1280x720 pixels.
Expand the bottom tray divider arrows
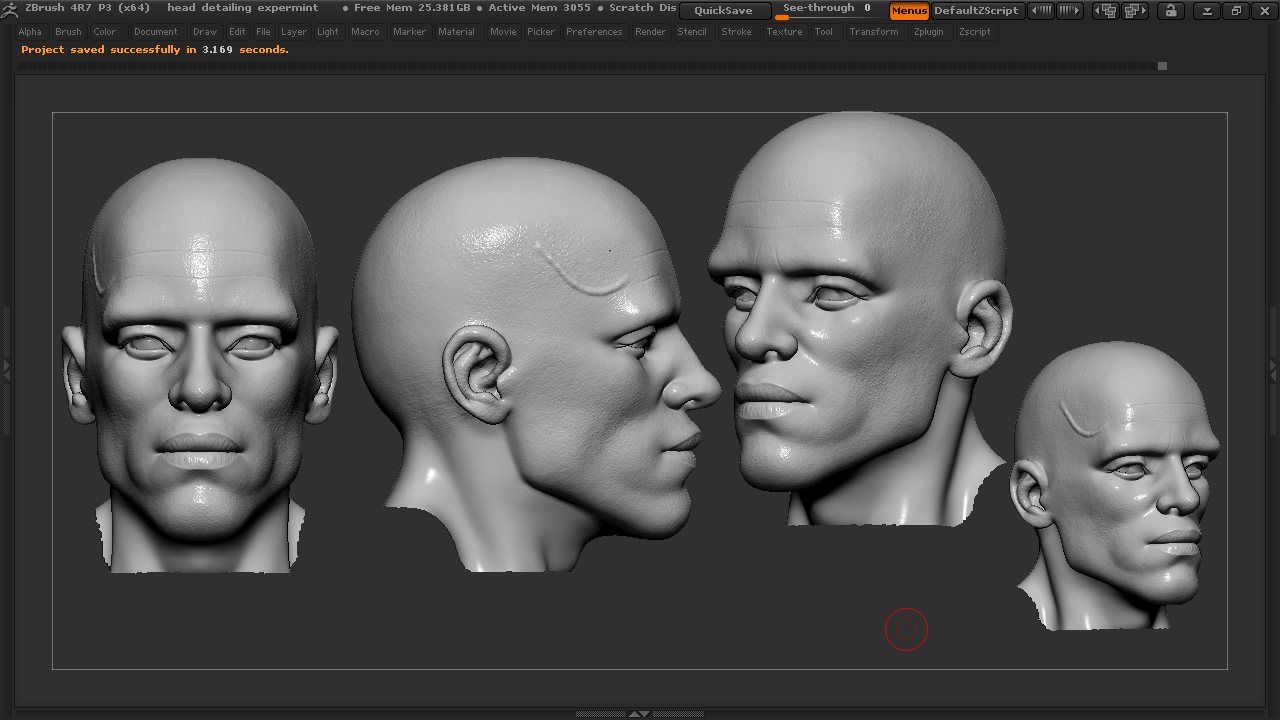(640, 714)
